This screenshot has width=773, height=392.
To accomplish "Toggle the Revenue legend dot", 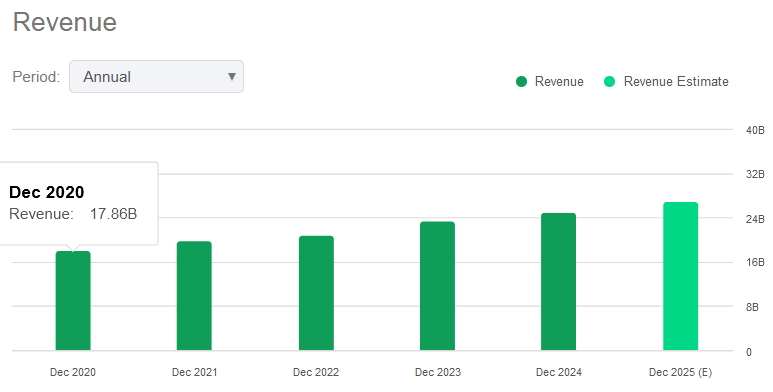I will [521, 81].
